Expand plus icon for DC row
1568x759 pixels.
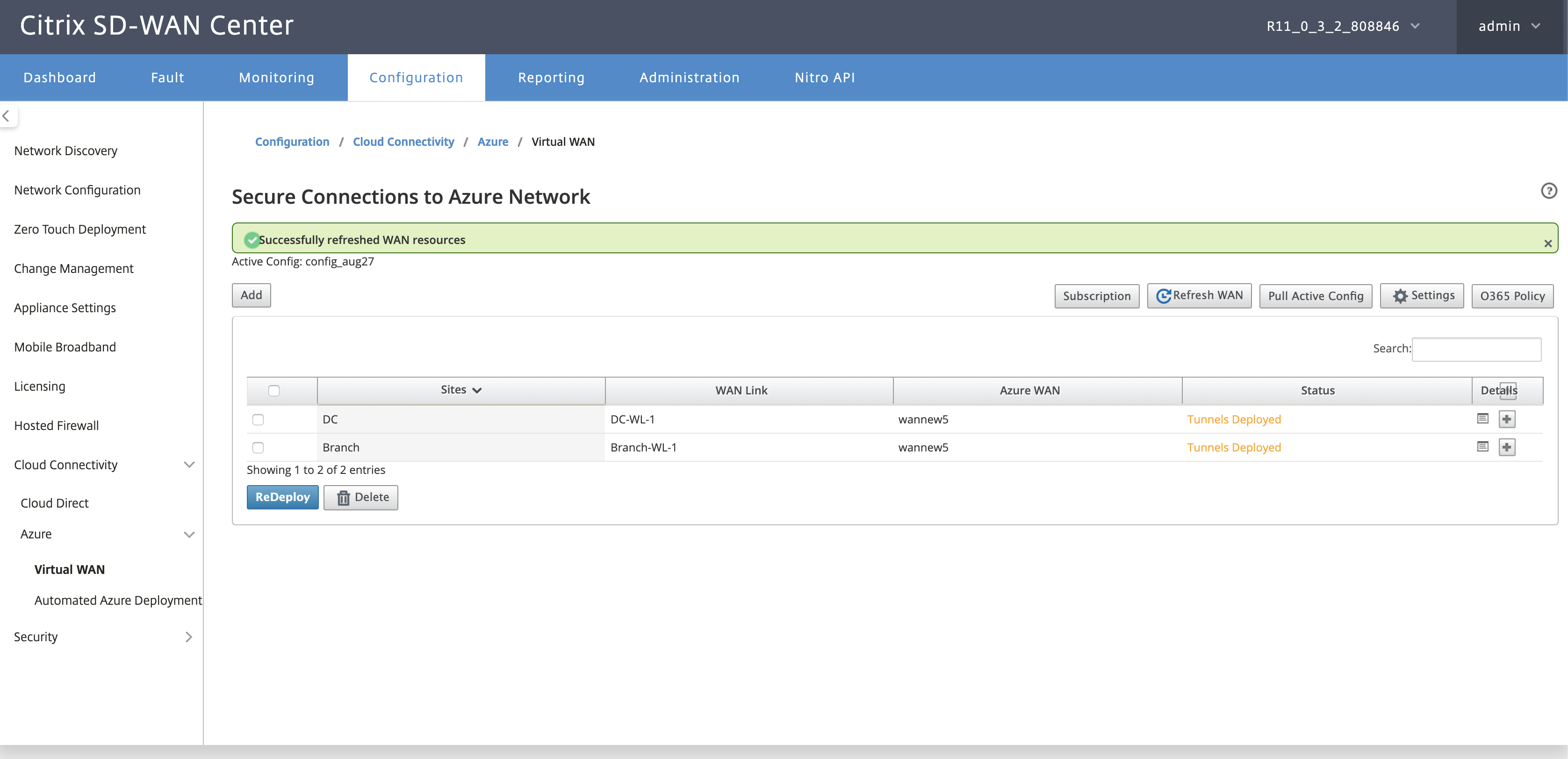click(1507, 419)
